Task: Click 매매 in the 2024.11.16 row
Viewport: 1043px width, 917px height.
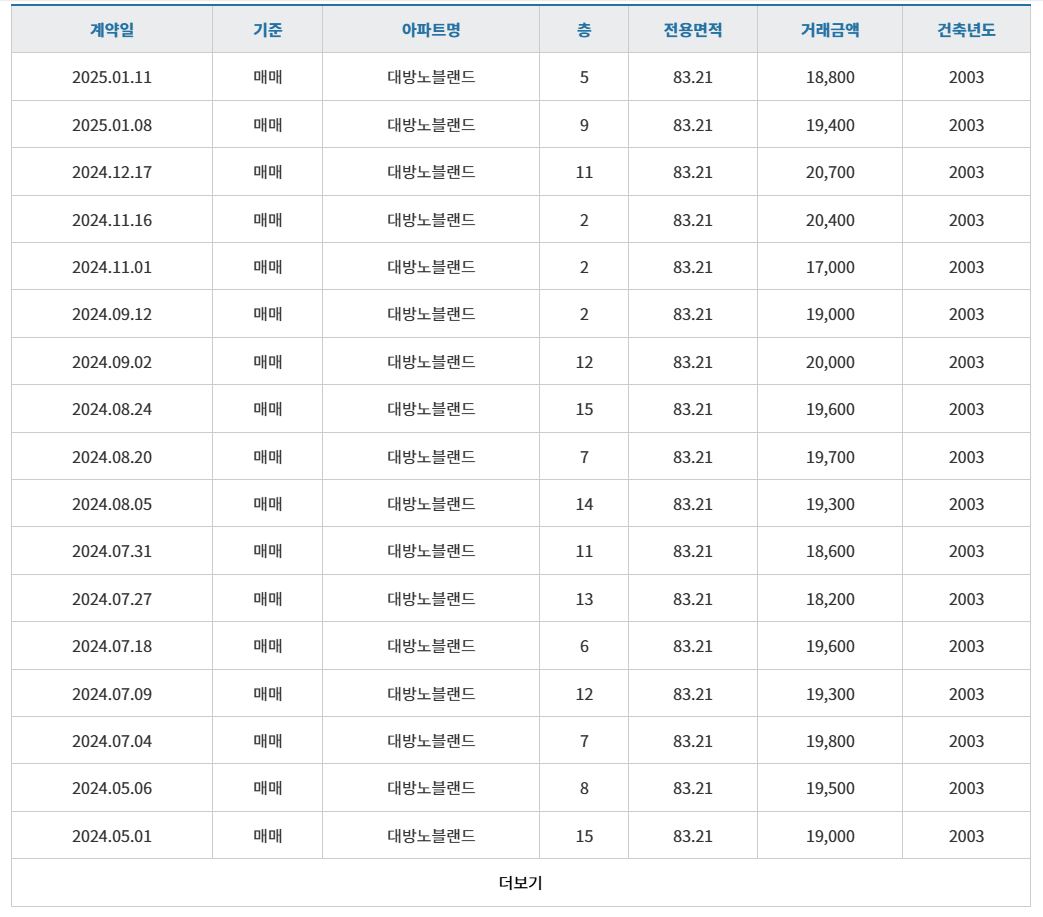Action: tap(267, 220)
